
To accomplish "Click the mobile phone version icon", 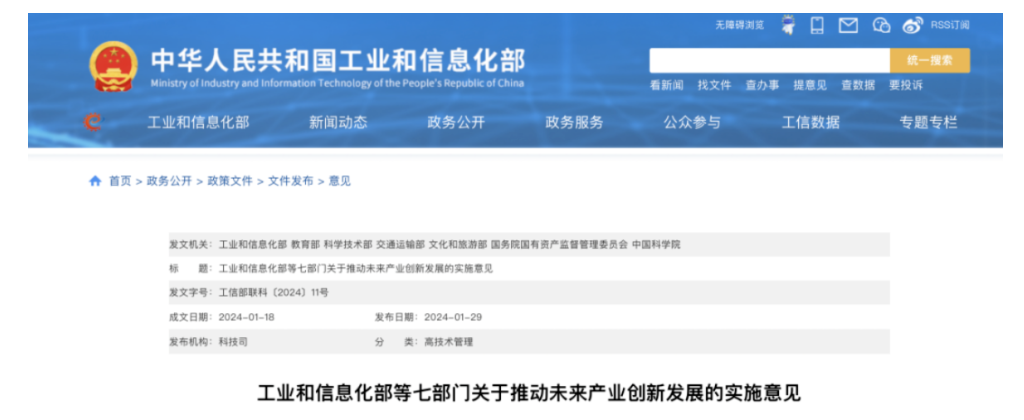I will pos(817,25).
